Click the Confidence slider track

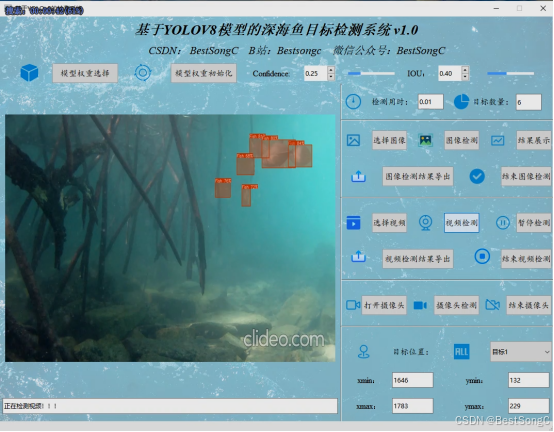[x=371, y=73]
